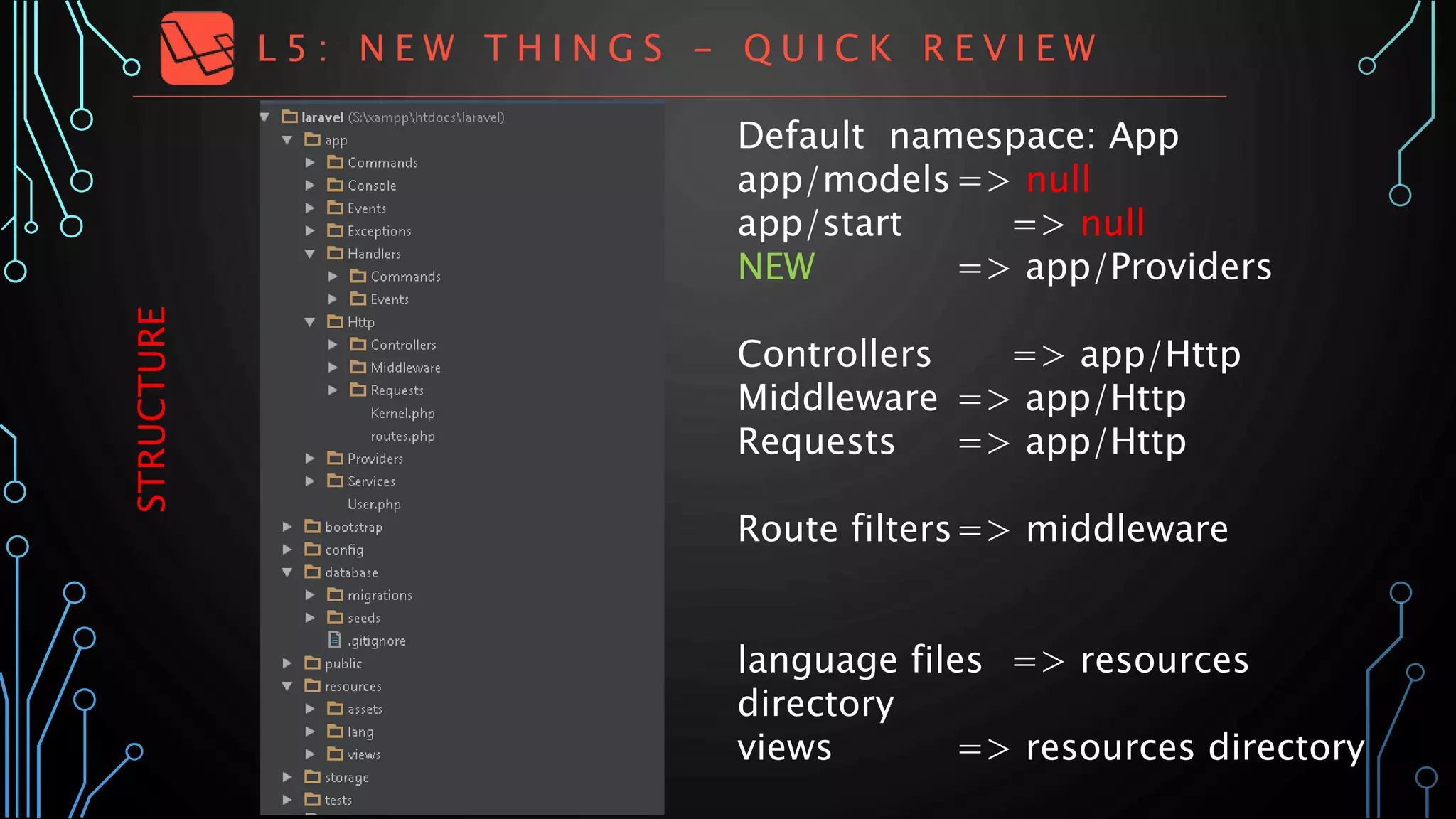Expand the storage folder arrow
The height and width of the screenshot is (819, 1456).
[x=287, y=777]
